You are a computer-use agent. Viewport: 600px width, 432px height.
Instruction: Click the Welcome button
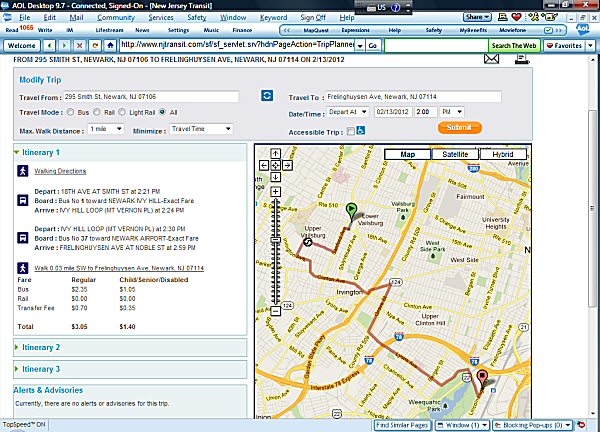click(21, 46)
